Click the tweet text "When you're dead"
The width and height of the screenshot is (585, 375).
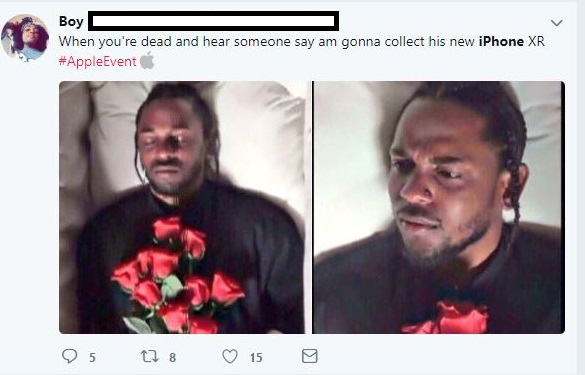[116, 41]
